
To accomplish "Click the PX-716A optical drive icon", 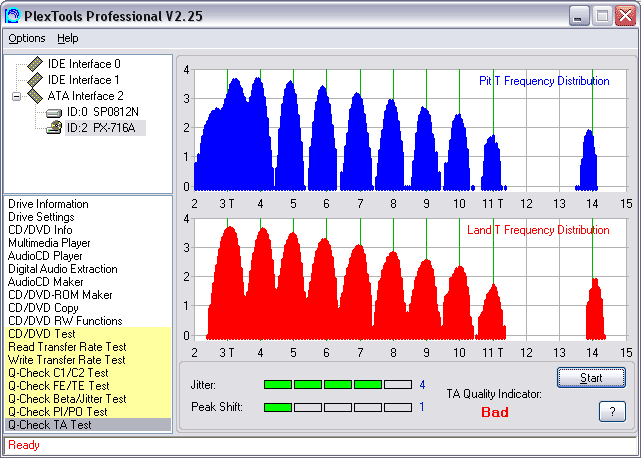I will (x=54, y=128).
